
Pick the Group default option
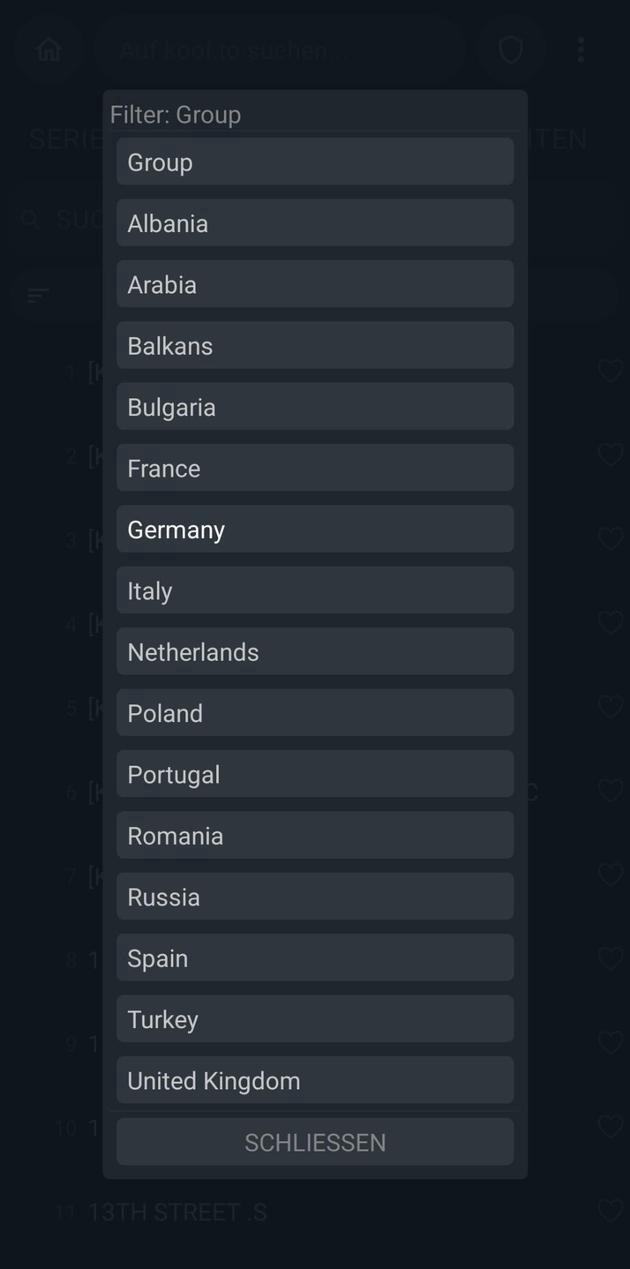pyautogui.click(x=315, y=162)
